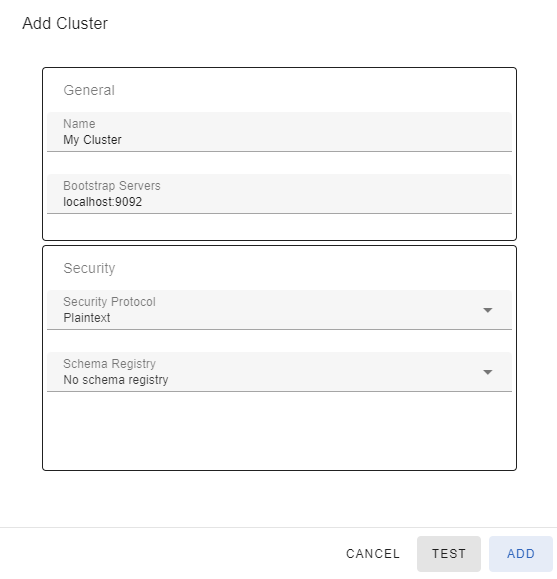Click the General section heading
557x579 pixels.
pyautogui.click(x=89, y=90)
